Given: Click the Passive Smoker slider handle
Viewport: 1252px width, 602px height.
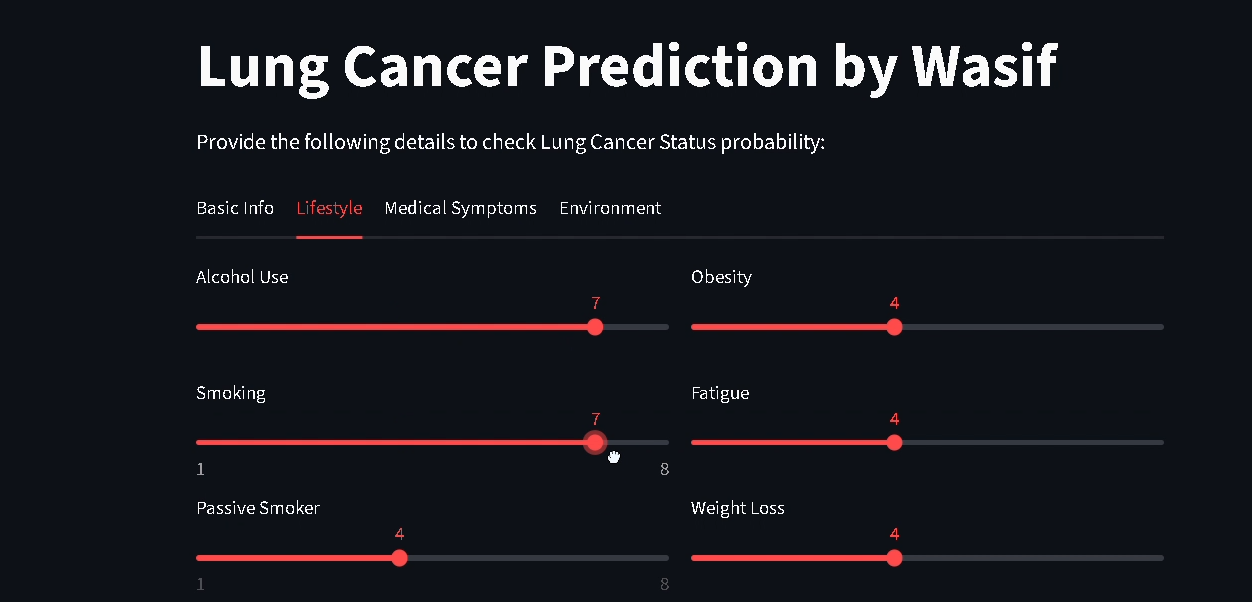Looking at the screenshot, I should pyautogui.click(x=399, y=558).
